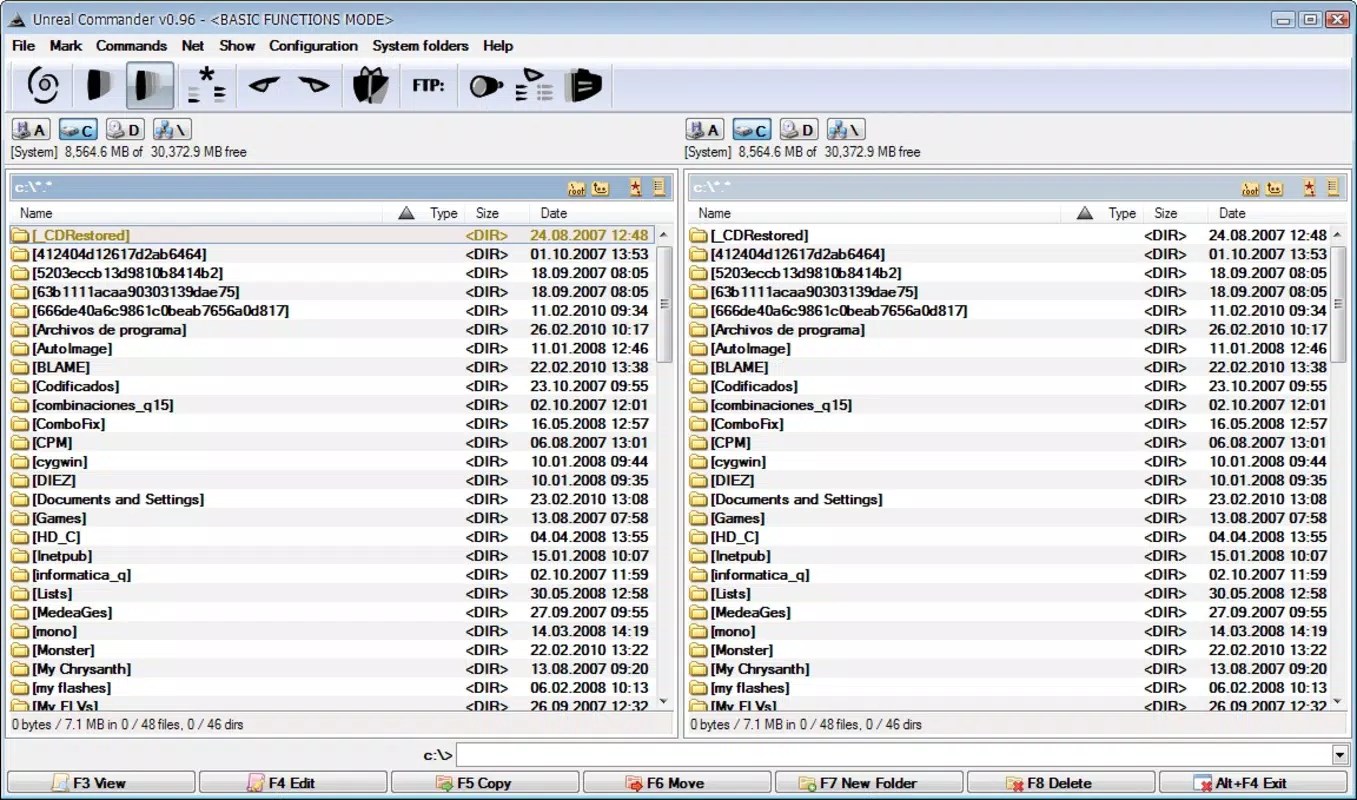Sort the left panel by Type column

(x=443, y=213)
